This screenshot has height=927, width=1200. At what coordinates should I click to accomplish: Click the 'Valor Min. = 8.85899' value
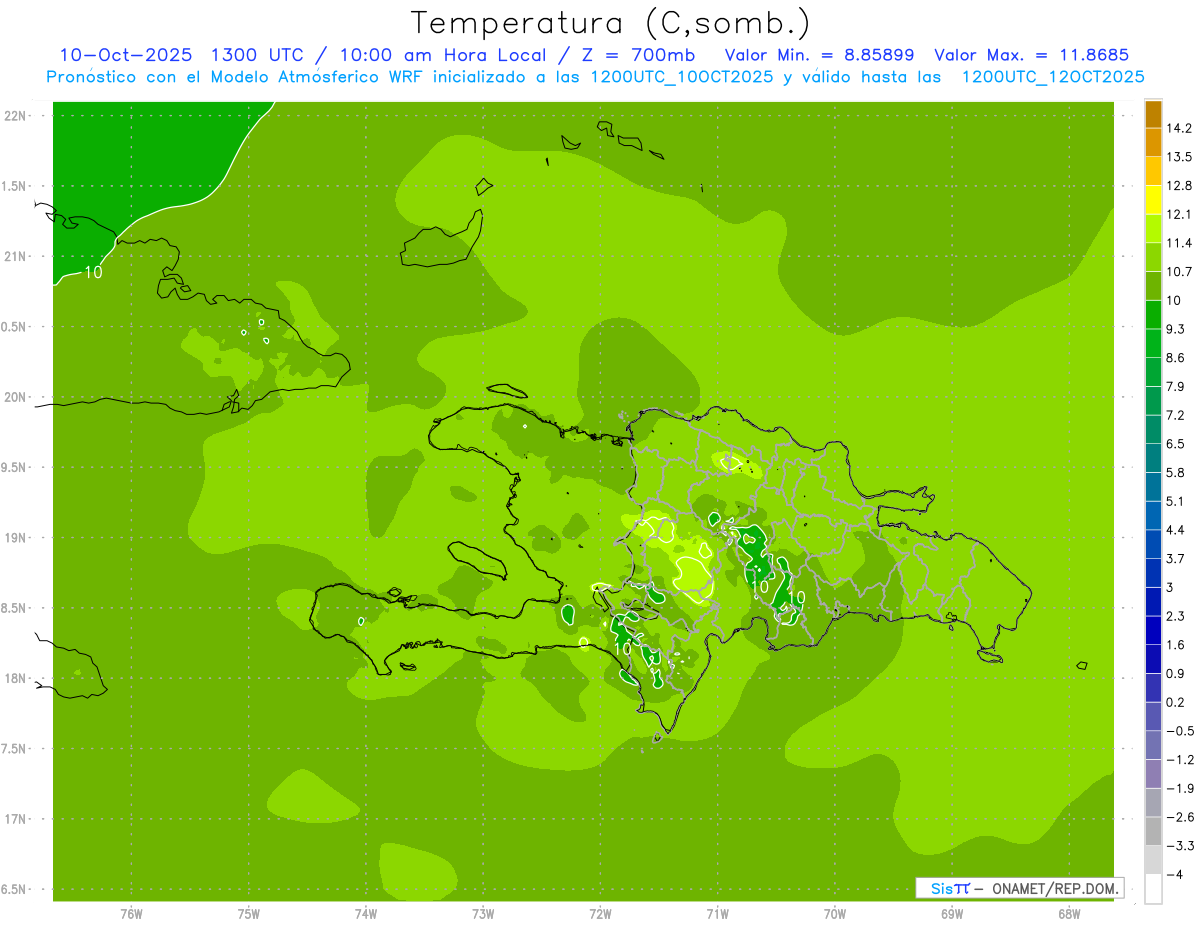click(821, 55)
